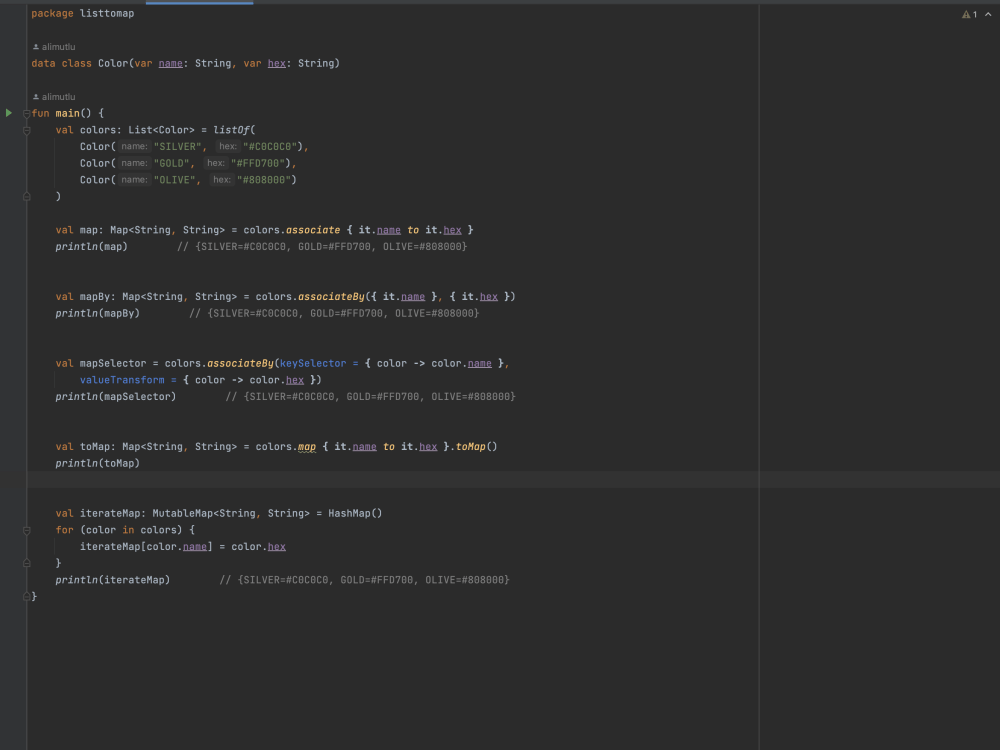This screenshot has height=750, width=1000.
Task: Collapse the for (color in colors) loop
Action: (x=27, y=530)
